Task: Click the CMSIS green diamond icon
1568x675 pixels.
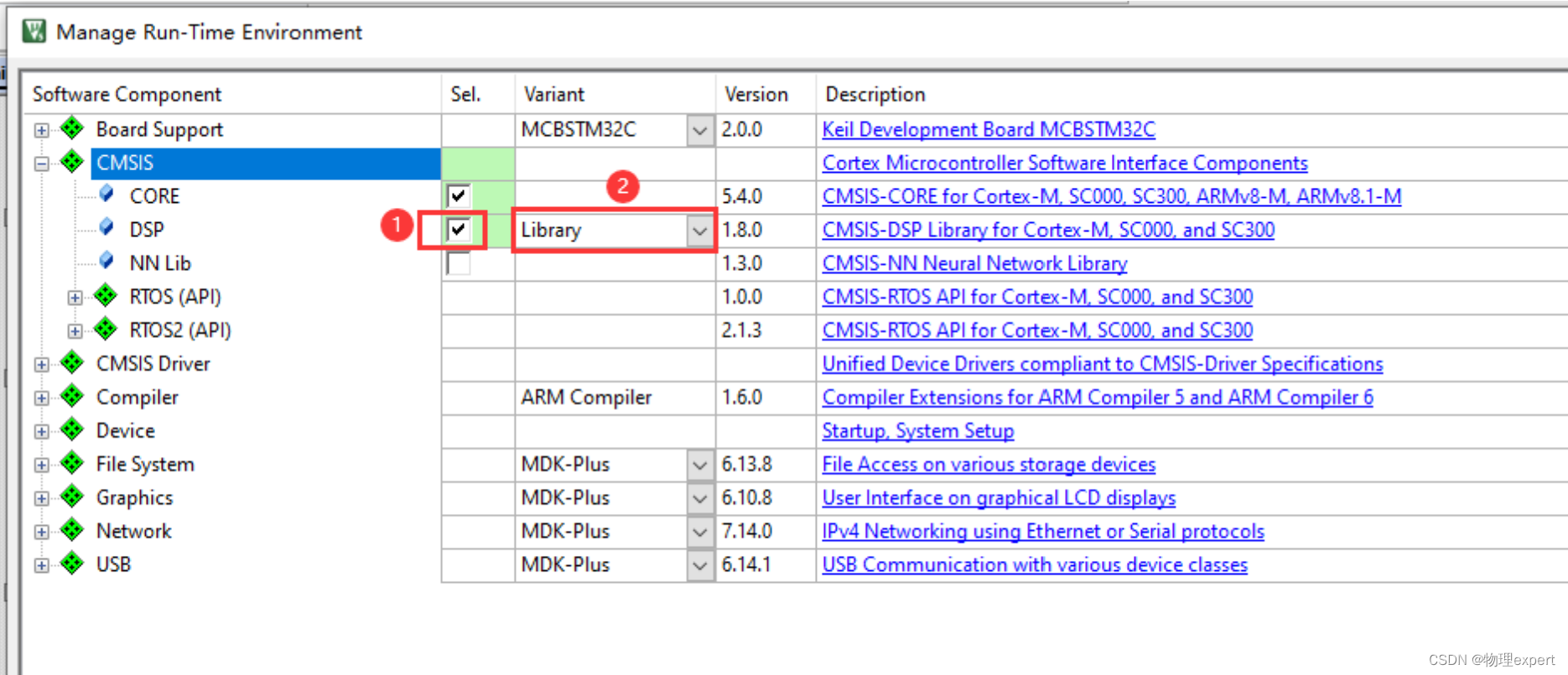Action: pyautogui.click(x=72, y=161)
